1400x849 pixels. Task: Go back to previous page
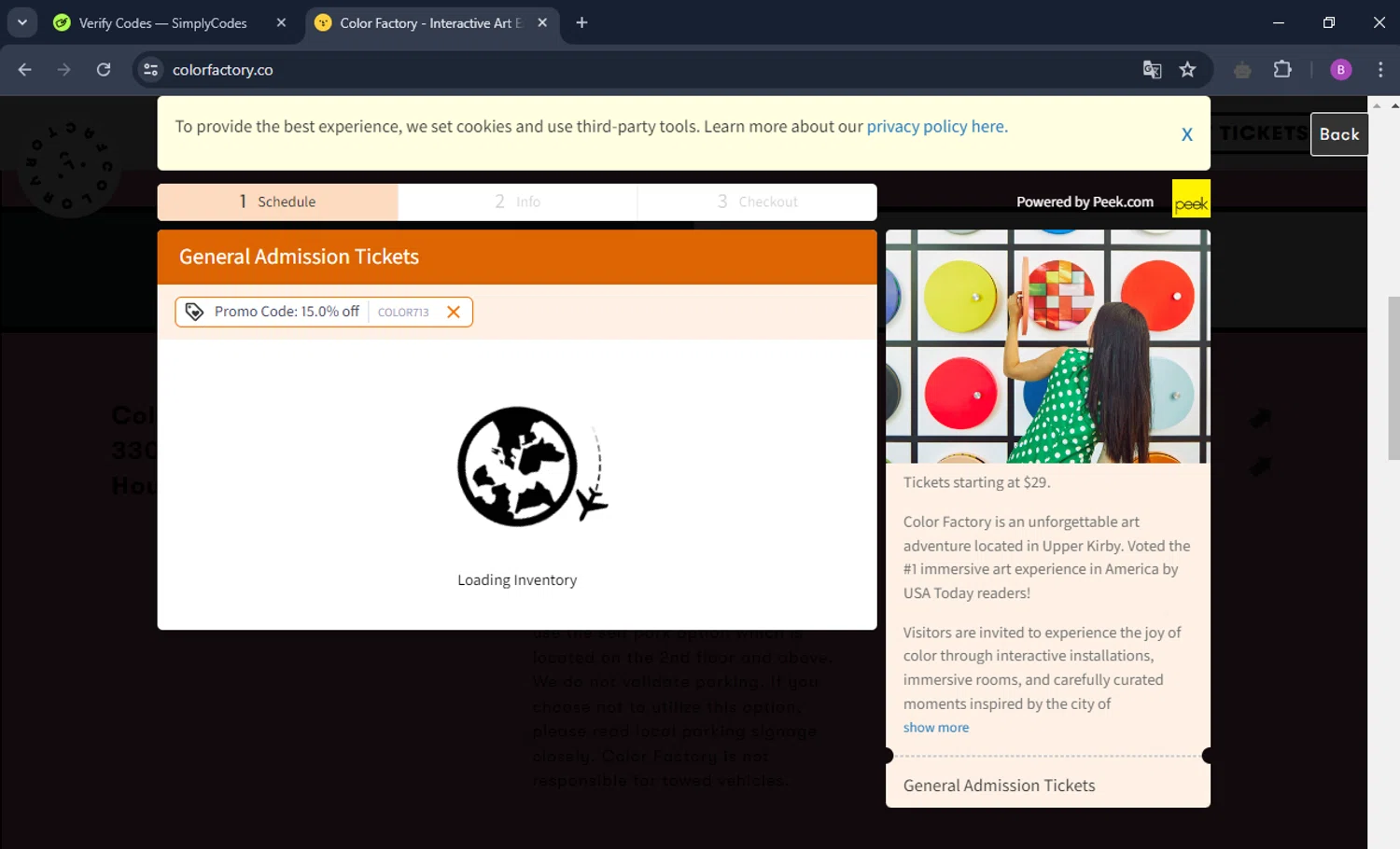(25, 70)
